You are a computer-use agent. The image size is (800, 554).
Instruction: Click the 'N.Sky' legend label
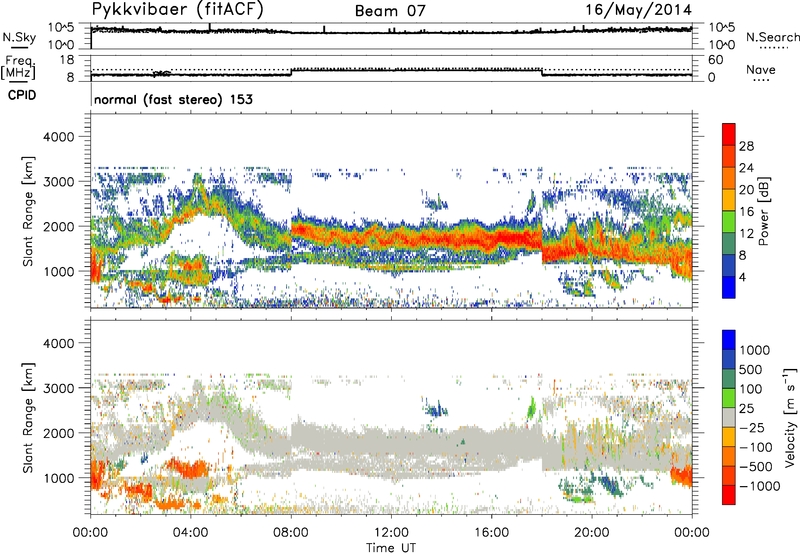tap(19, 37)
